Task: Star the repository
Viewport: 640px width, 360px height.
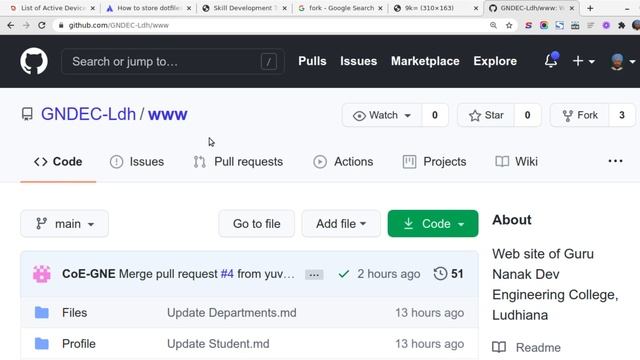Action: 486,115
